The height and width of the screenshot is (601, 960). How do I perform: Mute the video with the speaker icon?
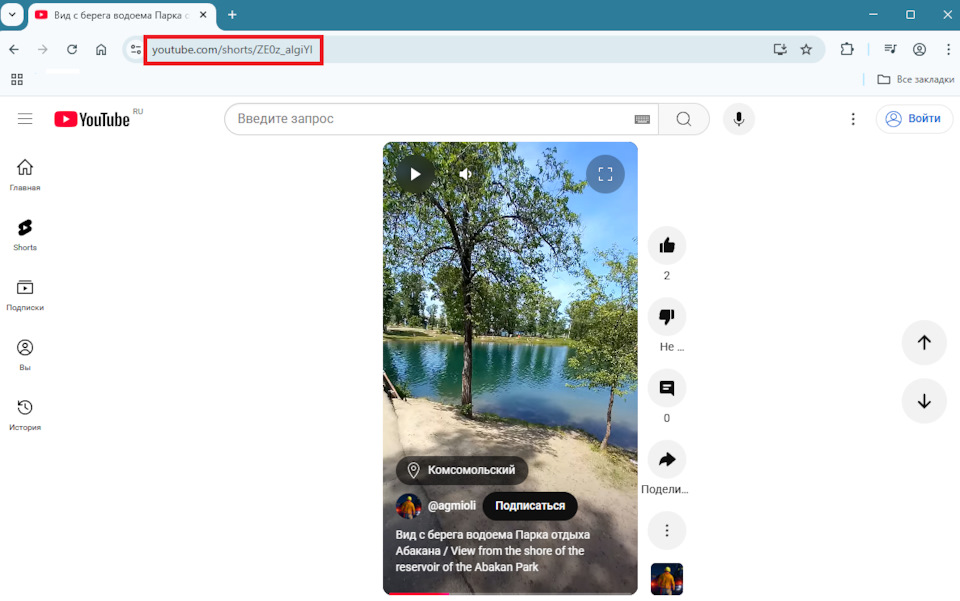[466, 174]
